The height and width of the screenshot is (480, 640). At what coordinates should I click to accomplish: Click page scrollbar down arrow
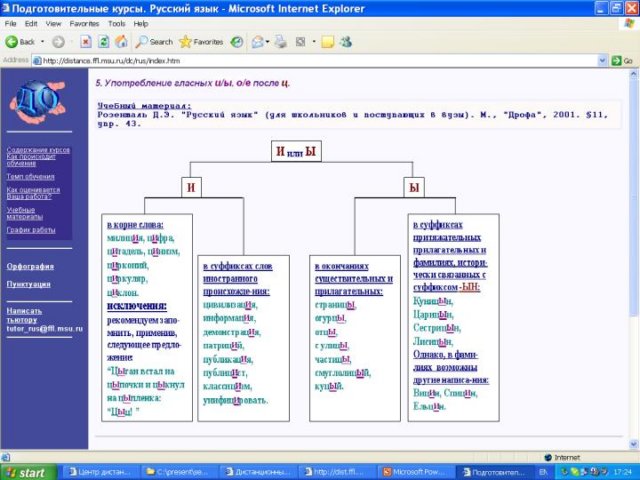pyautogui.click(x=633, y=444)
